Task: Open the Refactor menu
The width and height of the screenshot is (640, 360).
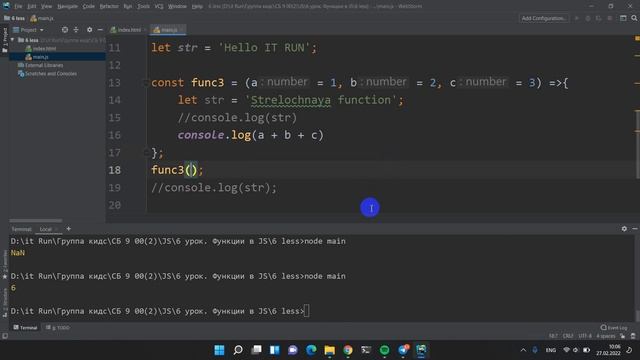Action: 109,6
